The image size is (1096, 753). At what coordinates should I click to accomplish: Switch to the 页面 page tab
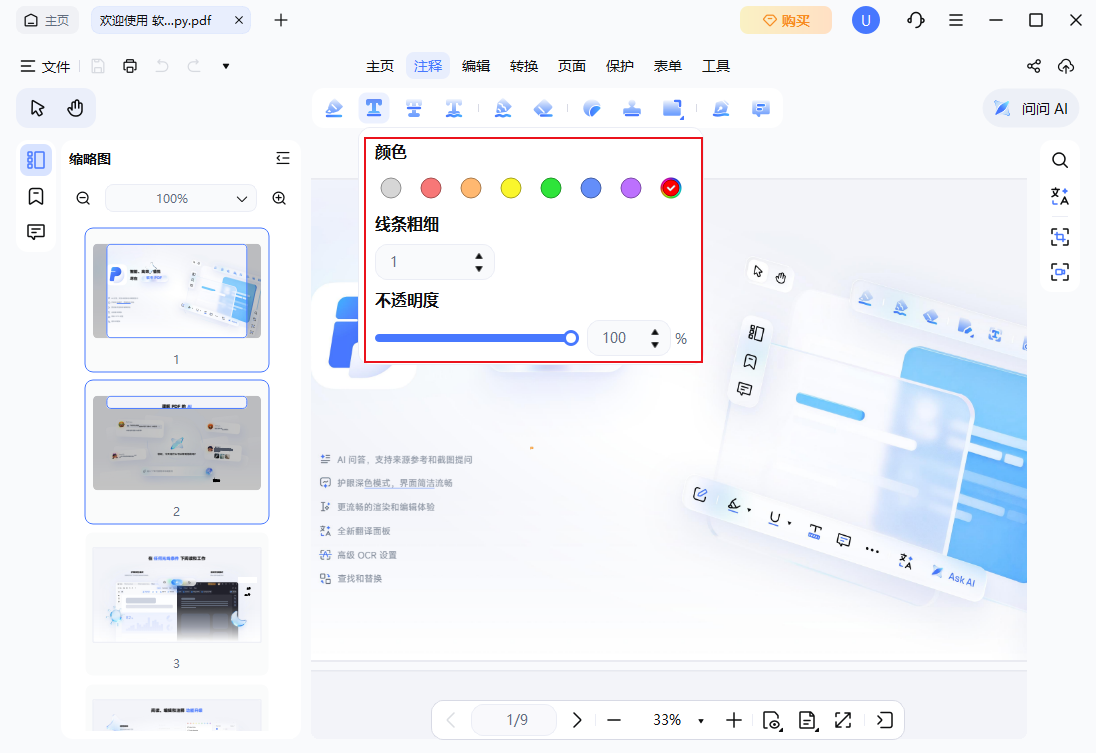[x=572, y=66]
